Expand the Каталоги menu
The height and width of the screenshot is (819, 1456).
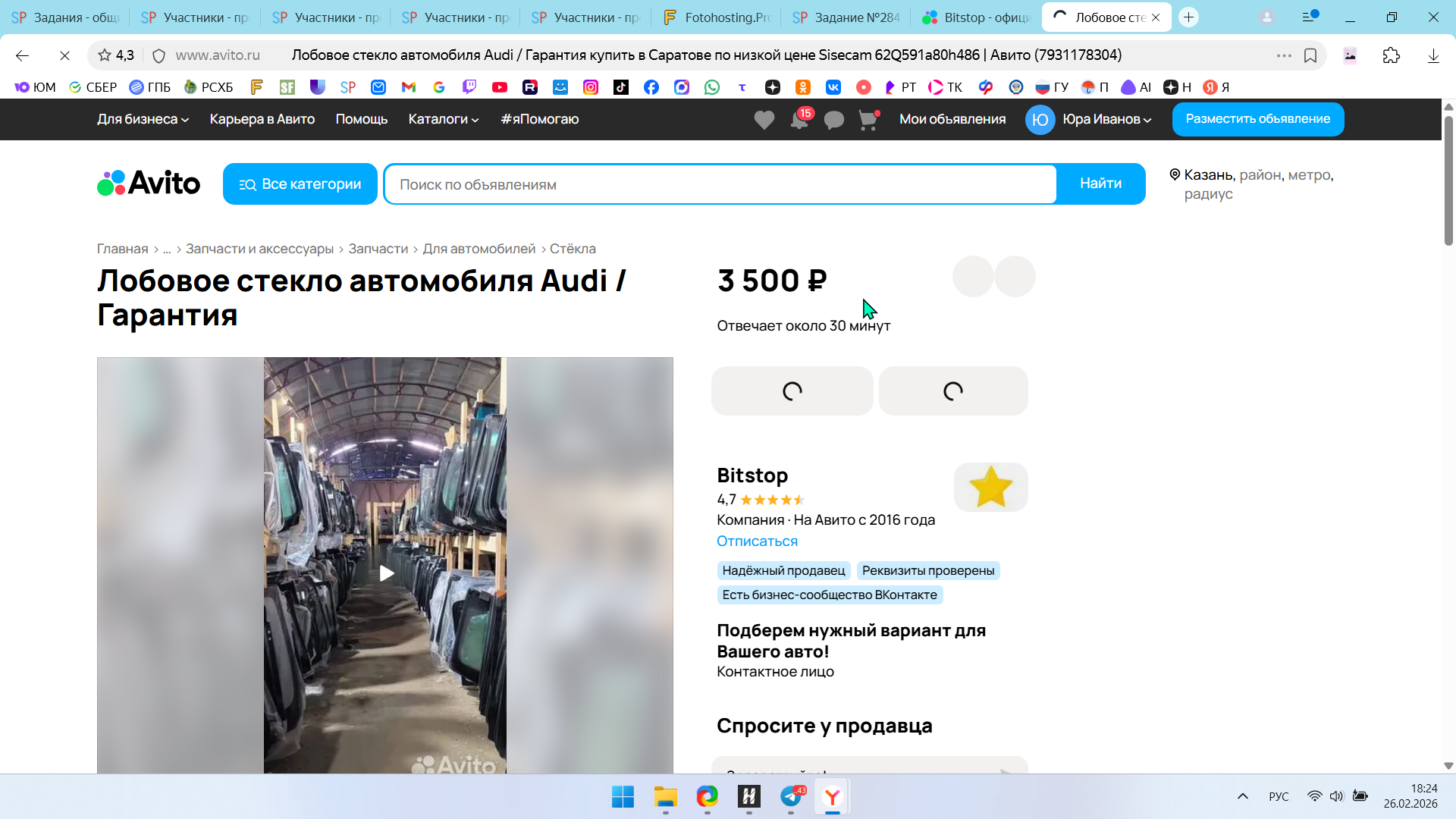click(x=443, y=119)
